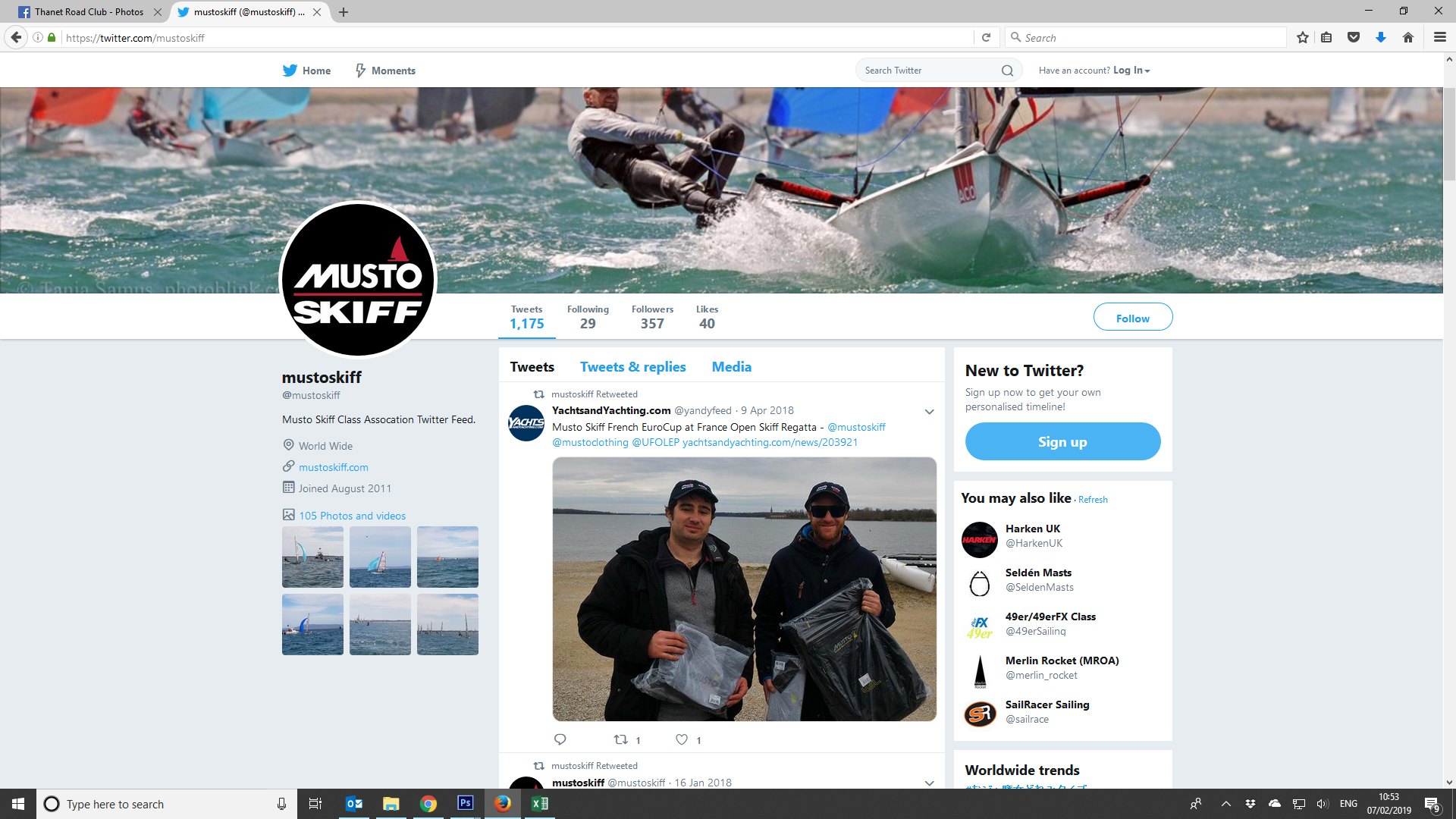This screenshot has width=1456, height=819.
Task: Click the Sign up button
Action: click(1062, 442)
